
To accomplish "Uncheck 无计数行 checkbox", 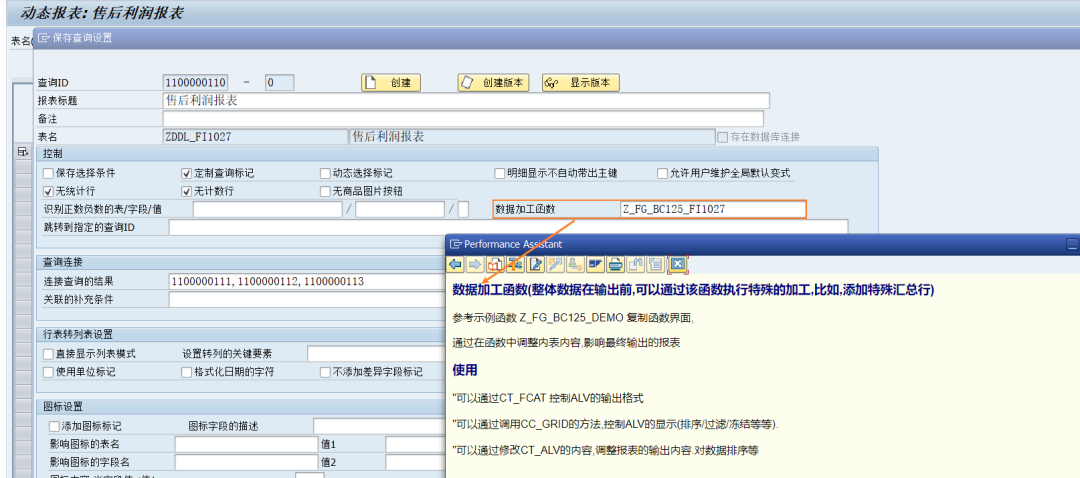I will (186, 191).
